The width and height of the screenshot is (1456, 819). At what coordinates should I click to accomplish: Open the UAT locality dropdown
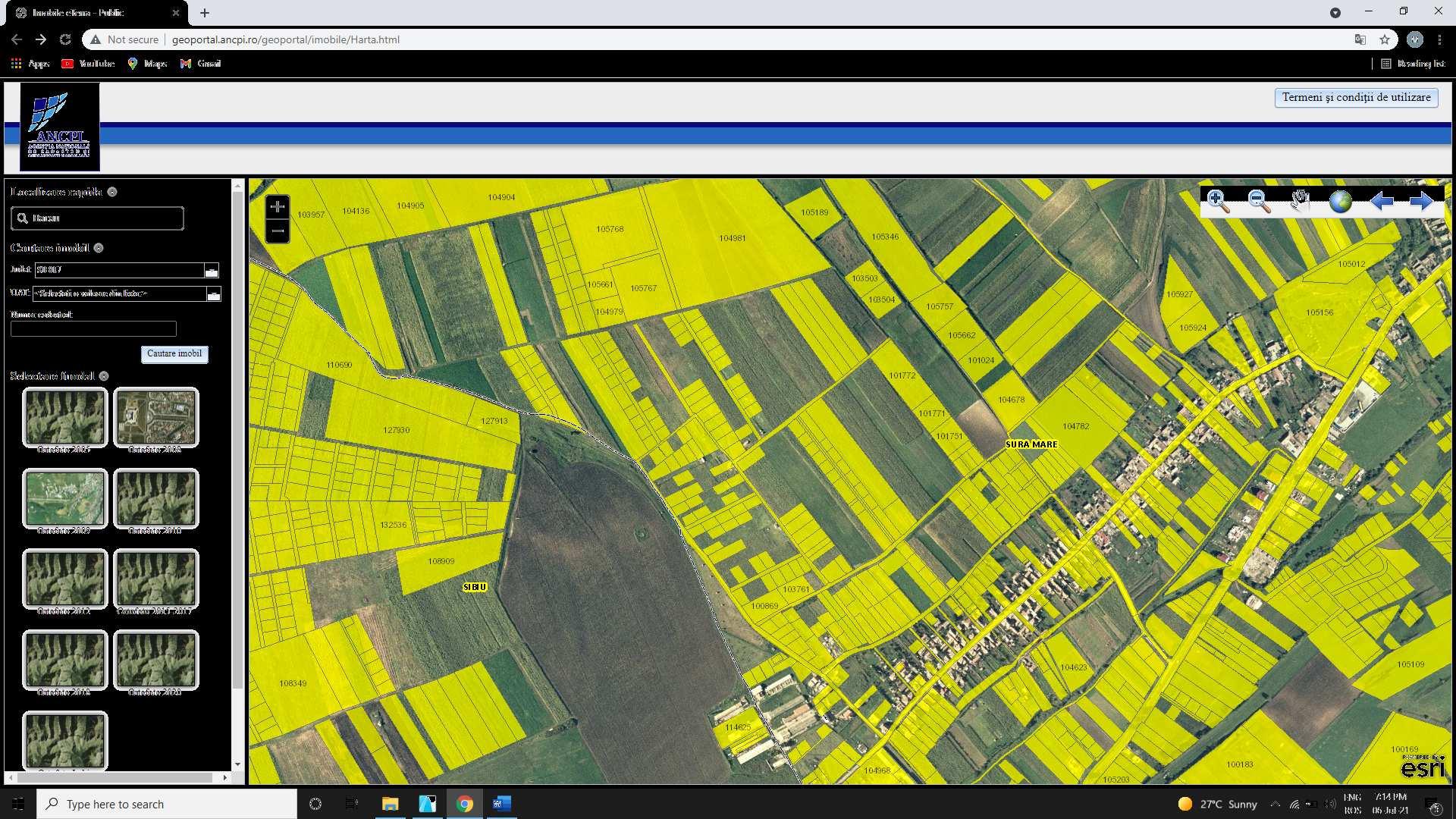click(x=213, y=294)
